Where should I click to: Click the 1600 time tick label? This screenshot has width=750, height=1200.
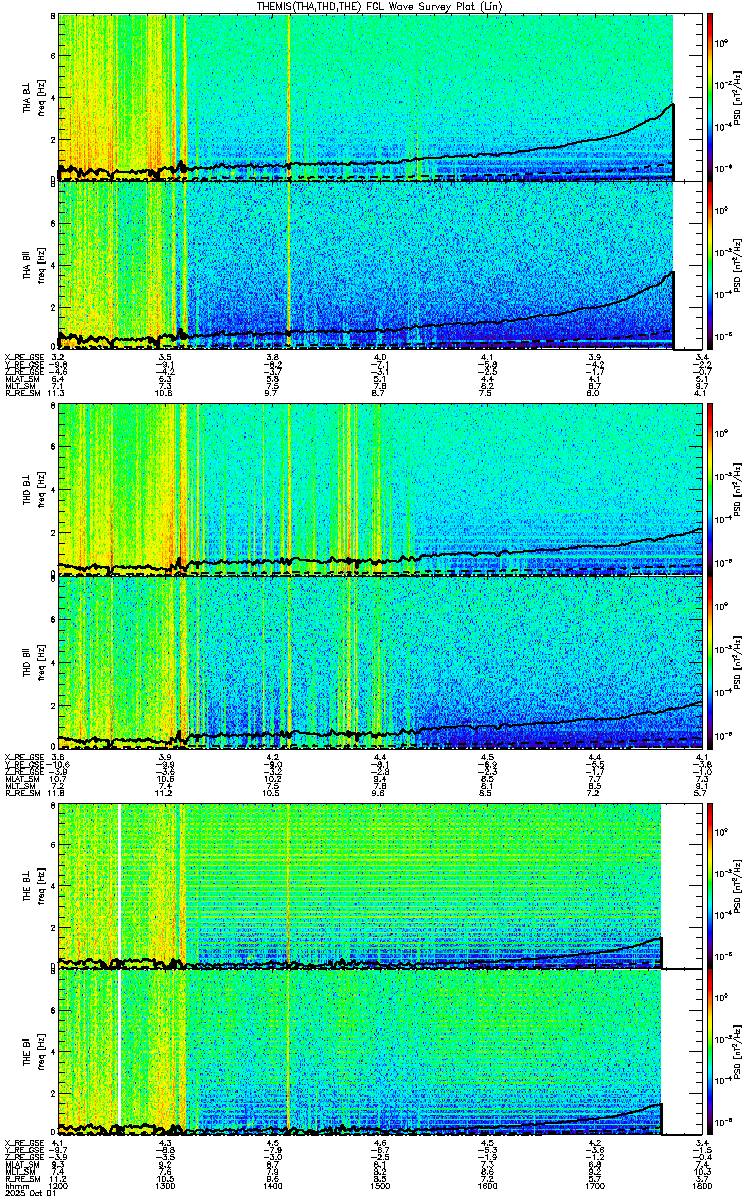tap(489, 1186)
